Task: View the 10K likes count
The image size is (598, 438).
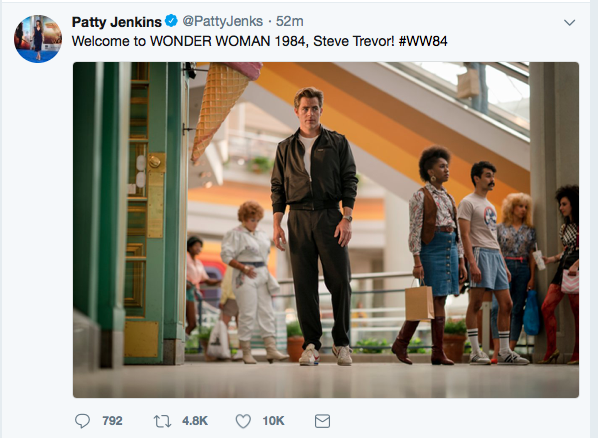Action: point(273,421)
